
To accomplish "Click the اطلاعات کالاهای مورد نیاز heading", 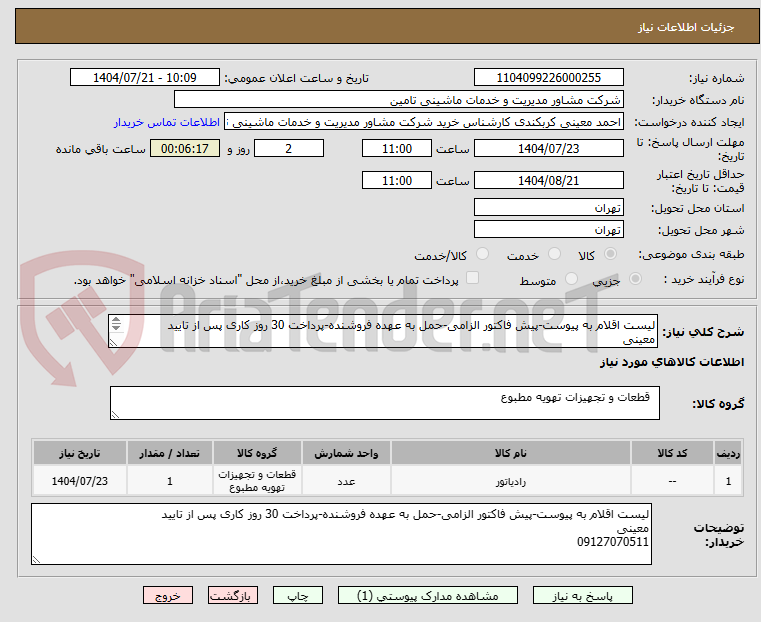I will tap(672, 362).
